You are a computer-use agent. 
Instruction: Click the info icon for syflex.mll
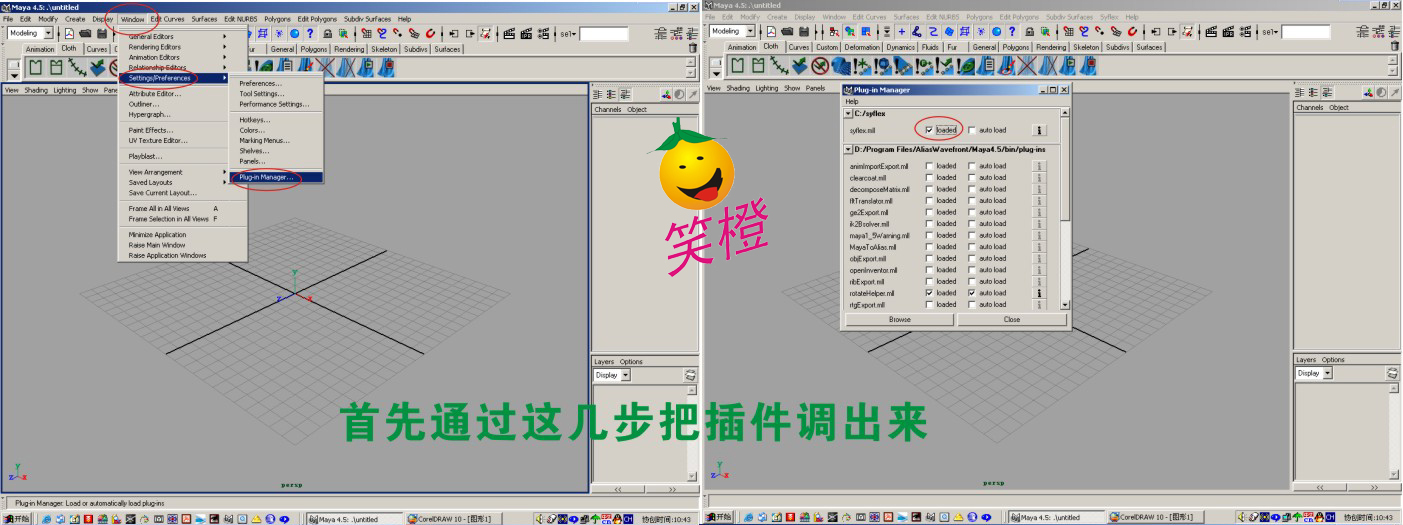(x=1039, y=130)
